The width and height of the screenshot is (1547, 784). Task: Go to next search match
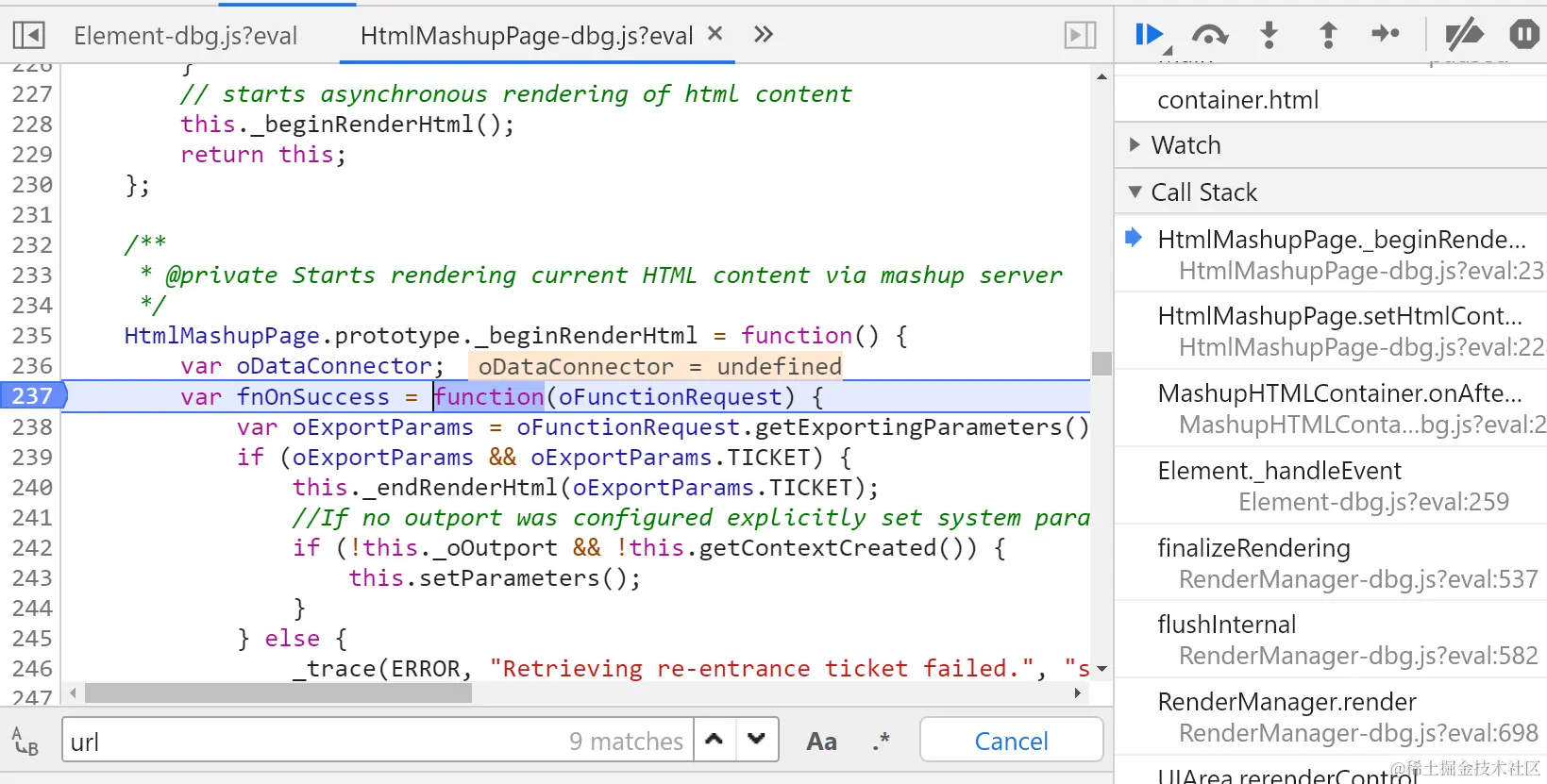tap(757, 740)
